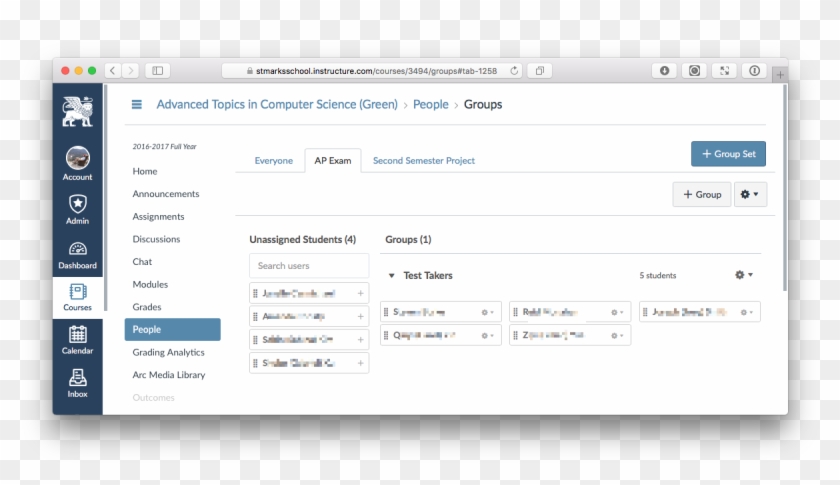This screenshot has height=485, width=840.
Task: Toggle course navigation with the hamburger icon
Action: tap(137, 104)
